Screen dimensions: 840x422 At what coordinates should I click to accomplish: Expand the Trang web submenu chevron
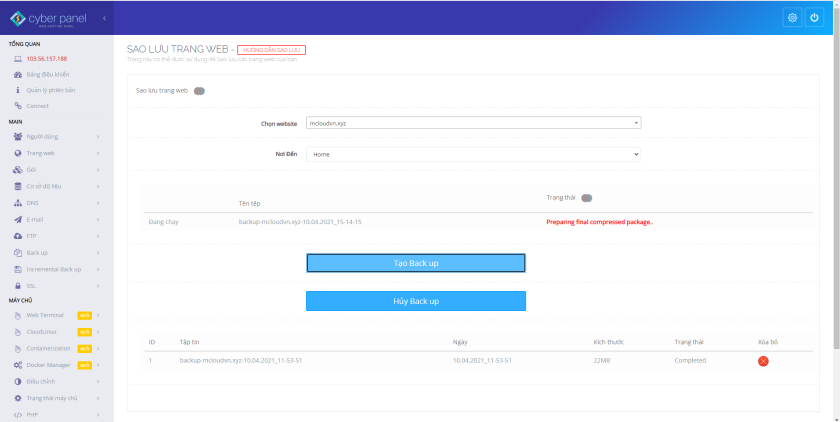98,153
